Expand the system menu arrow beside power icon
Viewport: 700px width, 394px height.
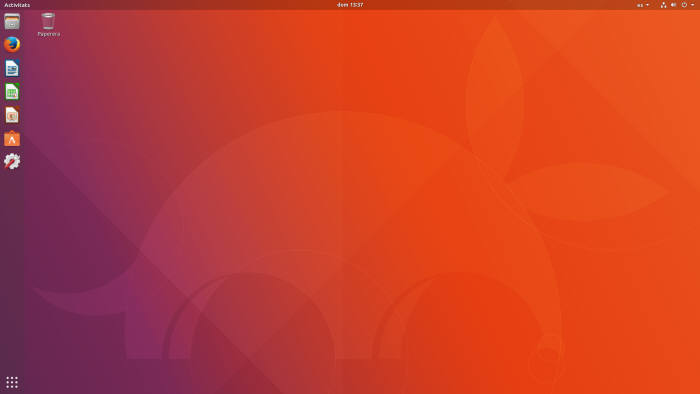[692, 5]
